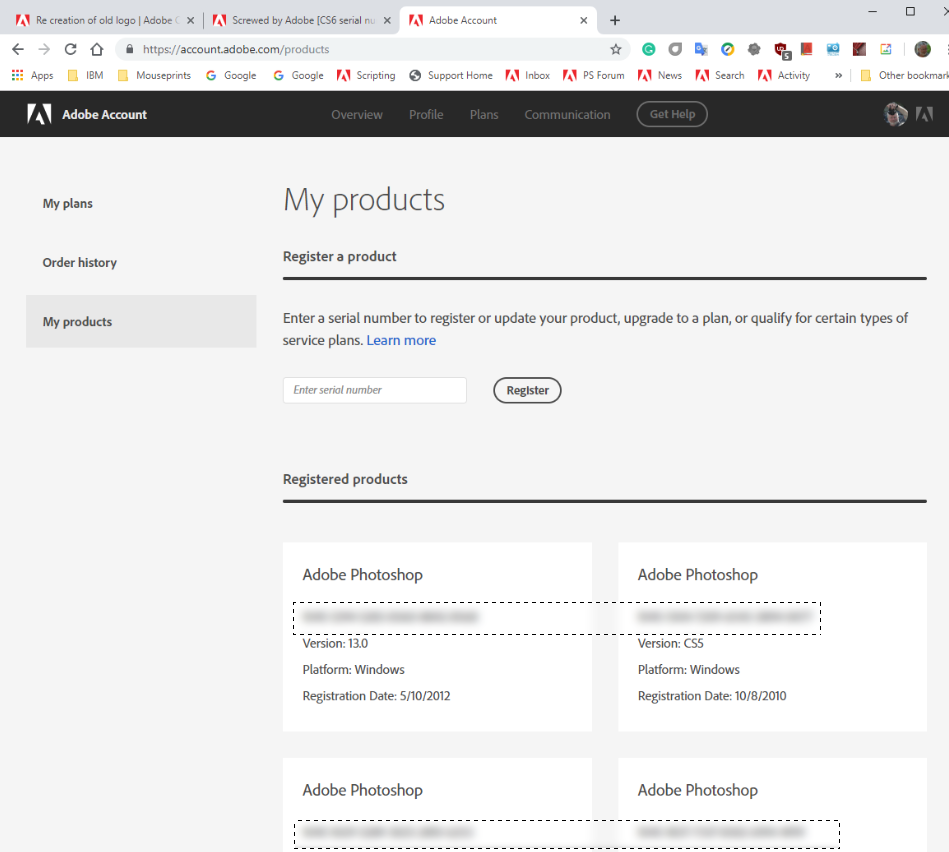
Task: Click 'Registration Date: 10/8/2010'
Action: point(712,696)
